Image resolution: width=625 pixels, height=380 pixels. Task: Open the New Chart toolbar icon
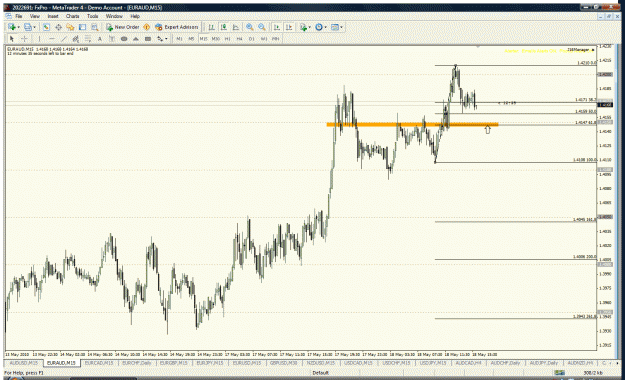coord(12,27)
